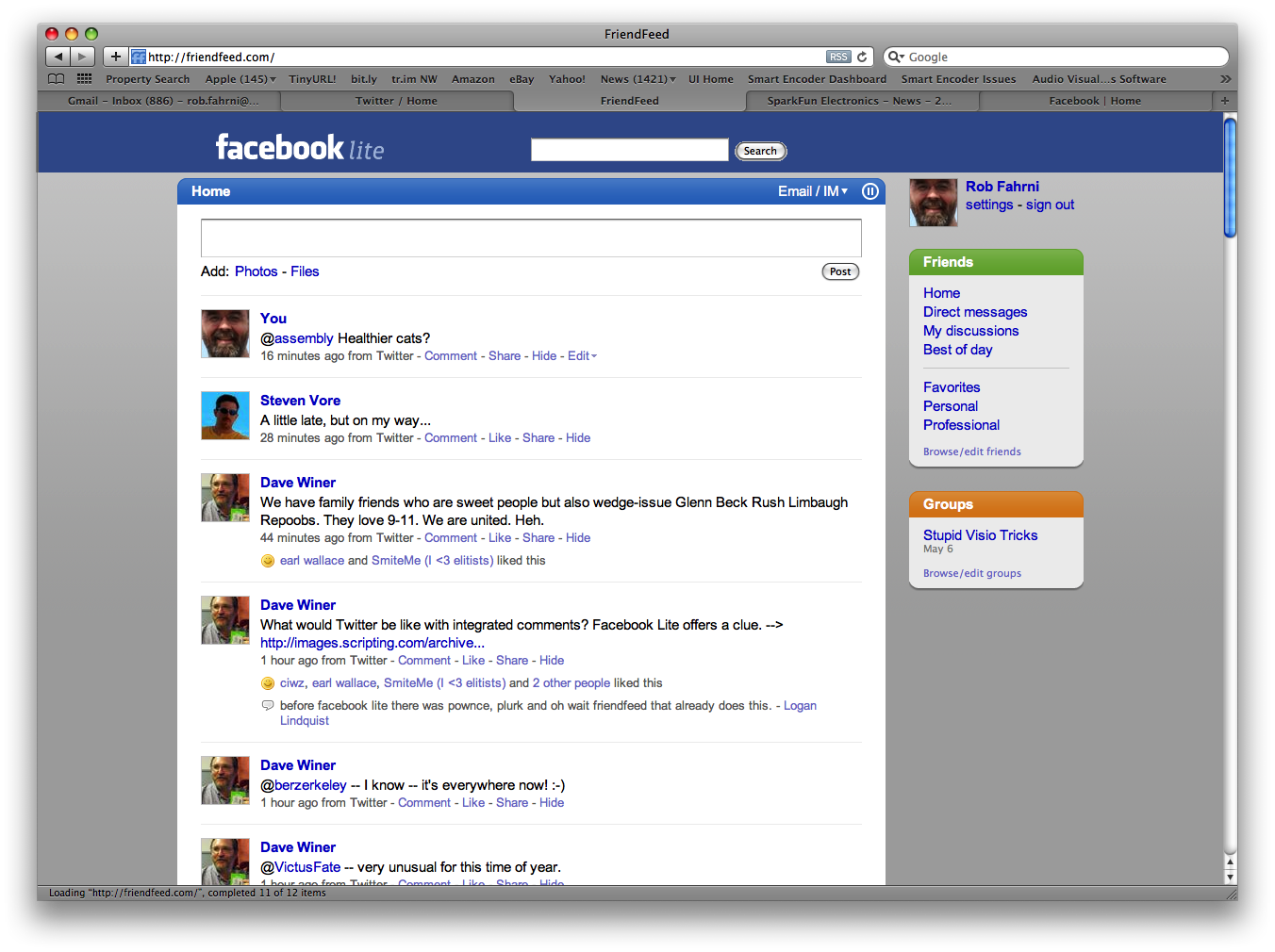Open the '2 other people' likes link
This screenshot has width=1275, height=952.
tap(571, 683)
